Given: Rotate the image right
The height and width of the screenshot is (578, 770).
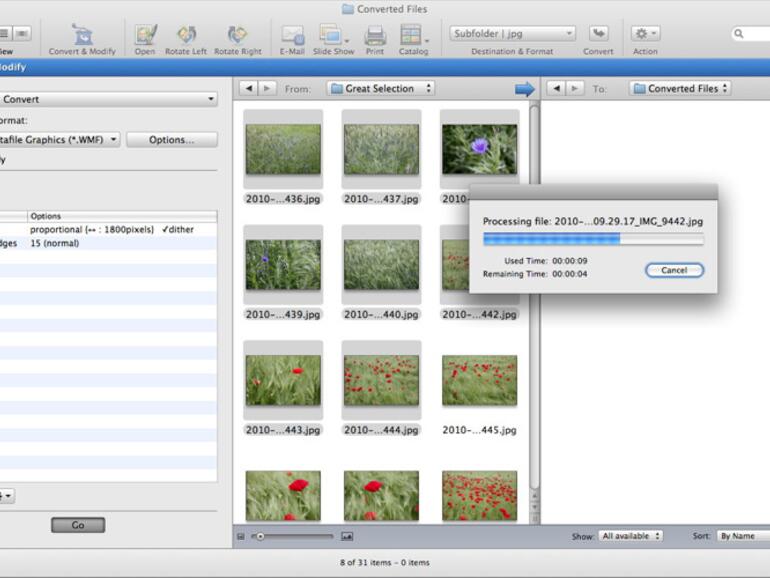Looking at the screenshot, I should pyautogui.click(x=237, y=36).
